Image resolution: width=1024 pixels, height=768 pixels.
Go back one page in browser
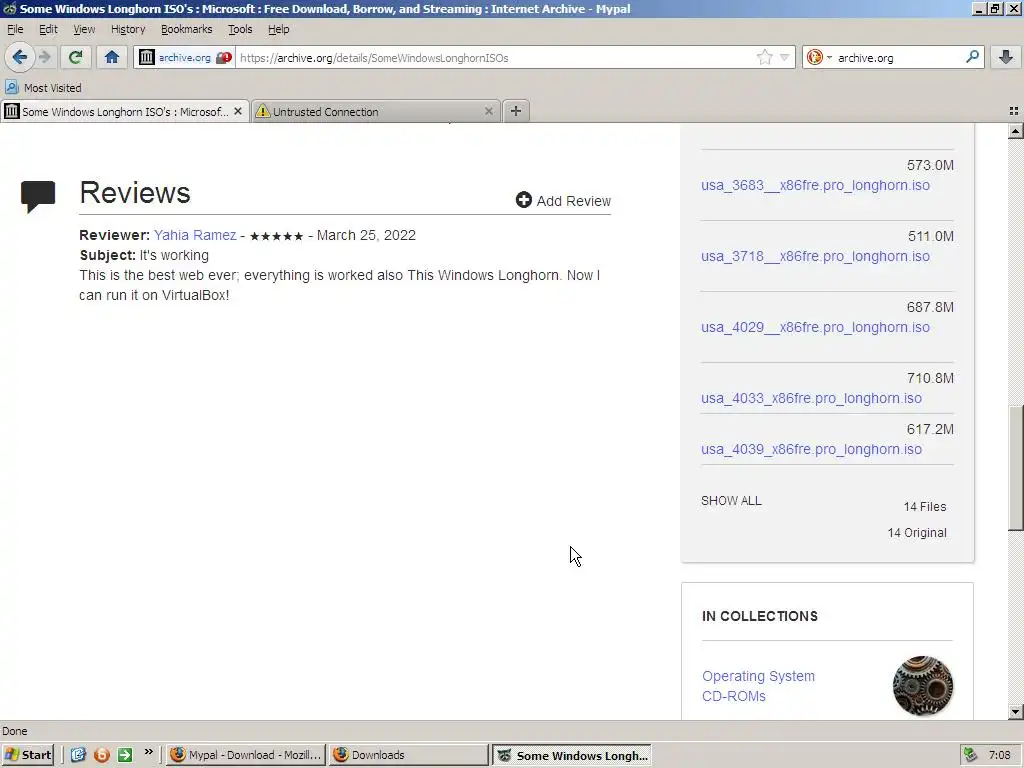tap(20, 57)
